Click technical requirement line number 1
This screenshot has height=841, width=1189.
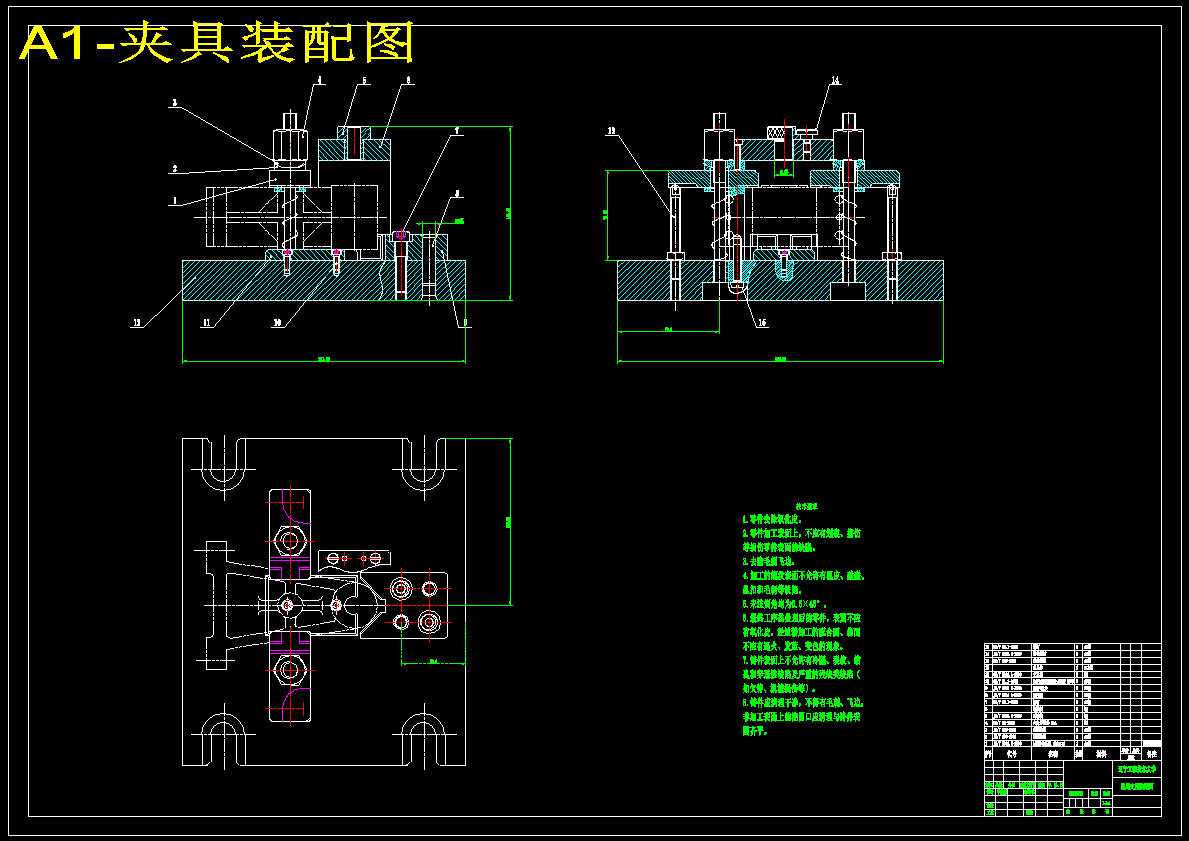tap(772, 519)
